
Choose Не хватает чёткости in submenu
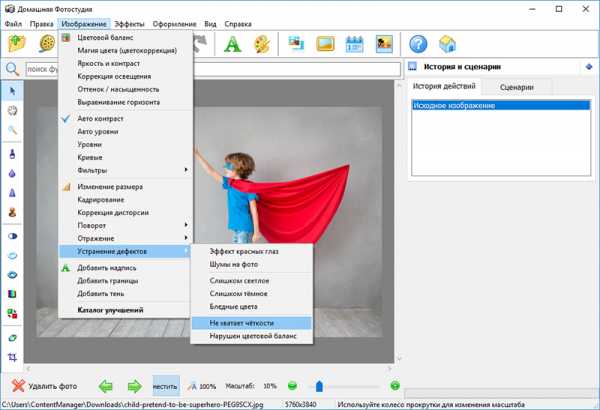tap(251, 323)
